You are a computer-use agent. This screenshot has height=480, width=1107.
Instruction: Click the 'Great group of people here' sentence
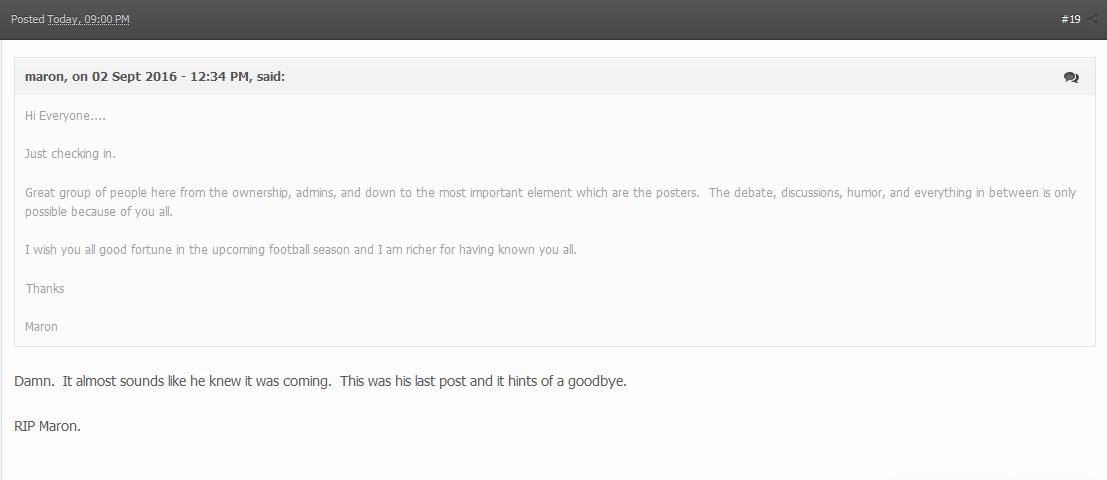(363, 193)
